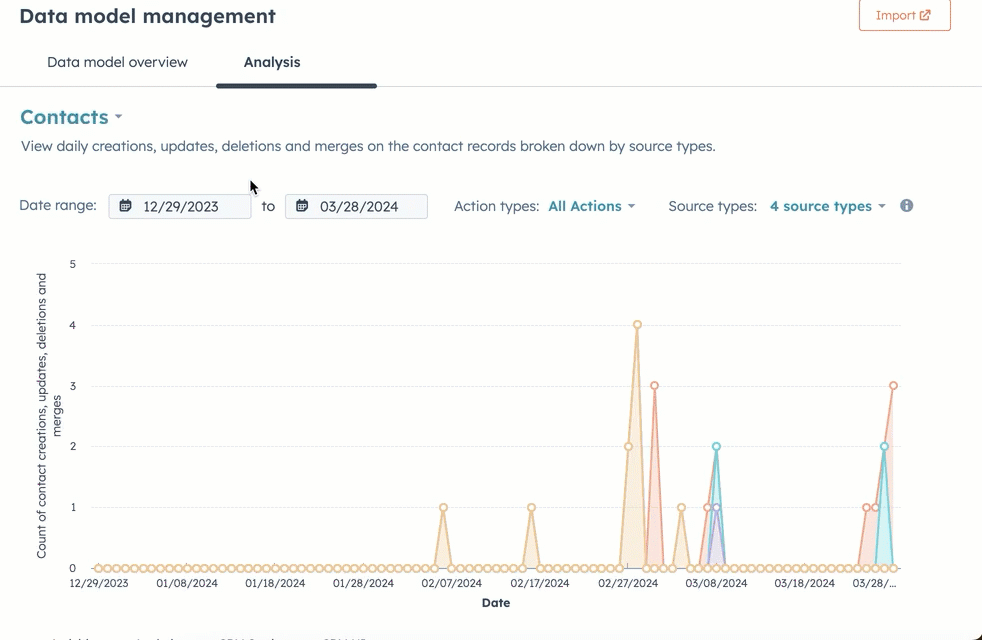Click the red data point at 3 near 02/27
This screenshot has height=640, width=982.
click(654, 386)
